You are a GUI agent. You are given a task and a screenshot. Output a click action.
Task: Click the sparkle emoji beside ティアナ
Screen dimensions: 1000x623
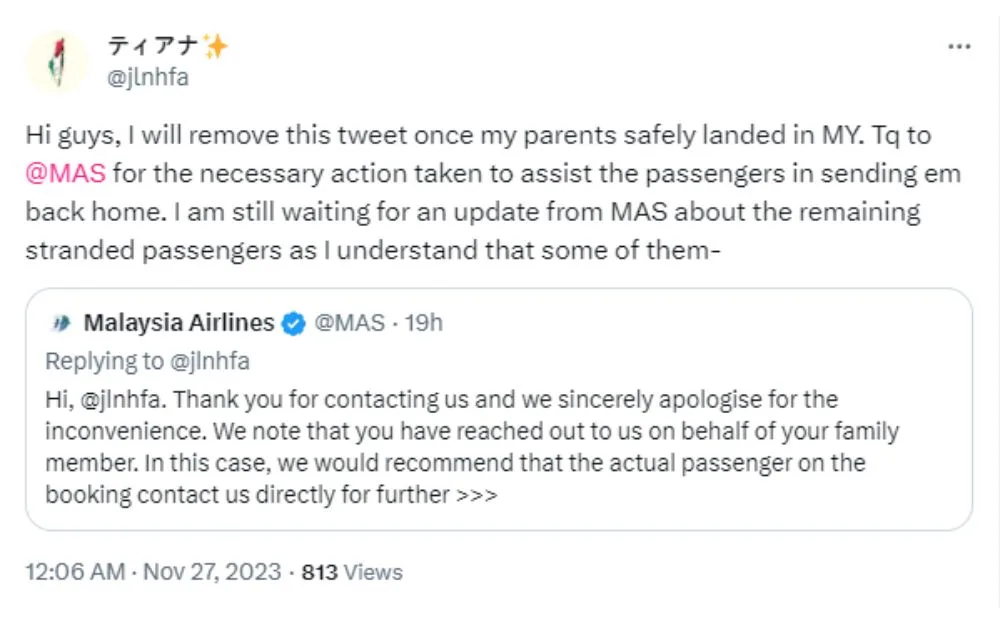[215, 46]
